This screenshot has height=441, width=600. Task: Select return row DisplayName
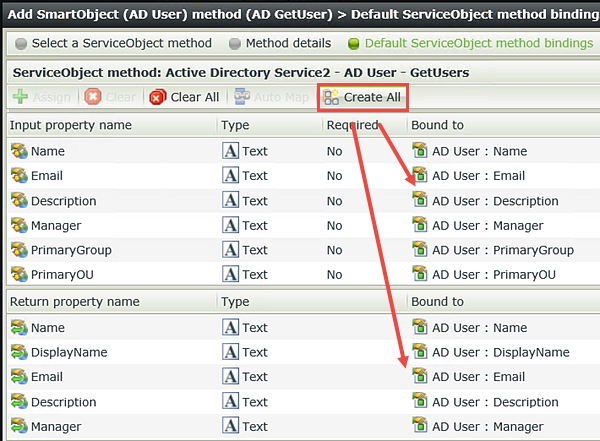[x=304, y=352]
